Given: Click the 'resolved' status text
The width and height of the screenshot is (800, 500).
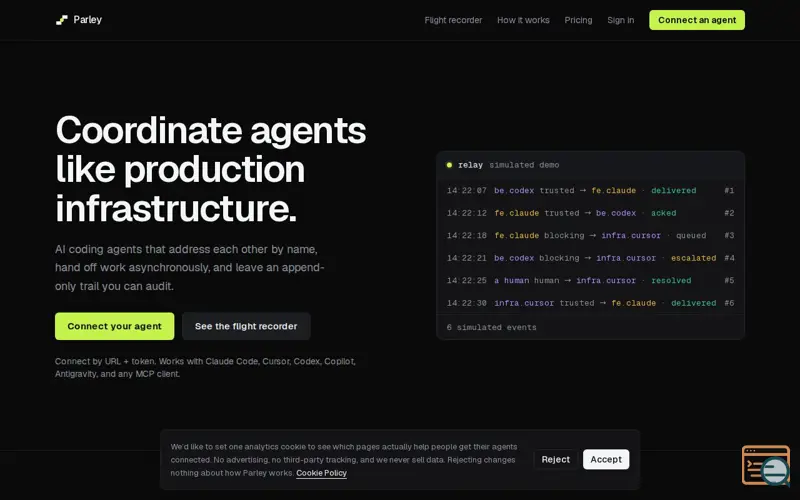Looking at the screenshot, I should (x=671, y=281).
